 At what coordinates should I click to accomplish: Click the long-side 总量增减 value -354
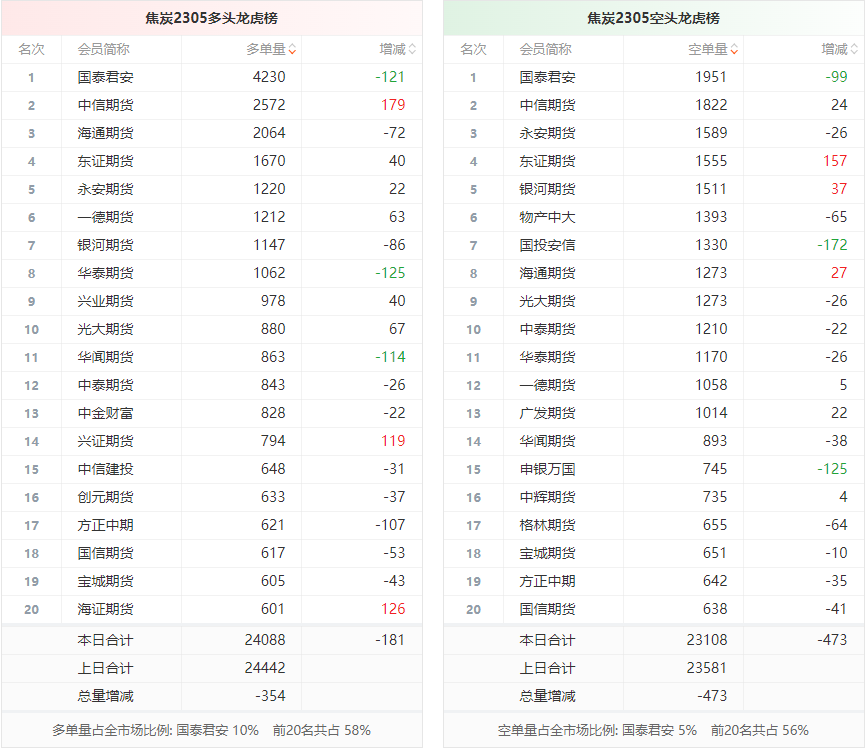270,696
